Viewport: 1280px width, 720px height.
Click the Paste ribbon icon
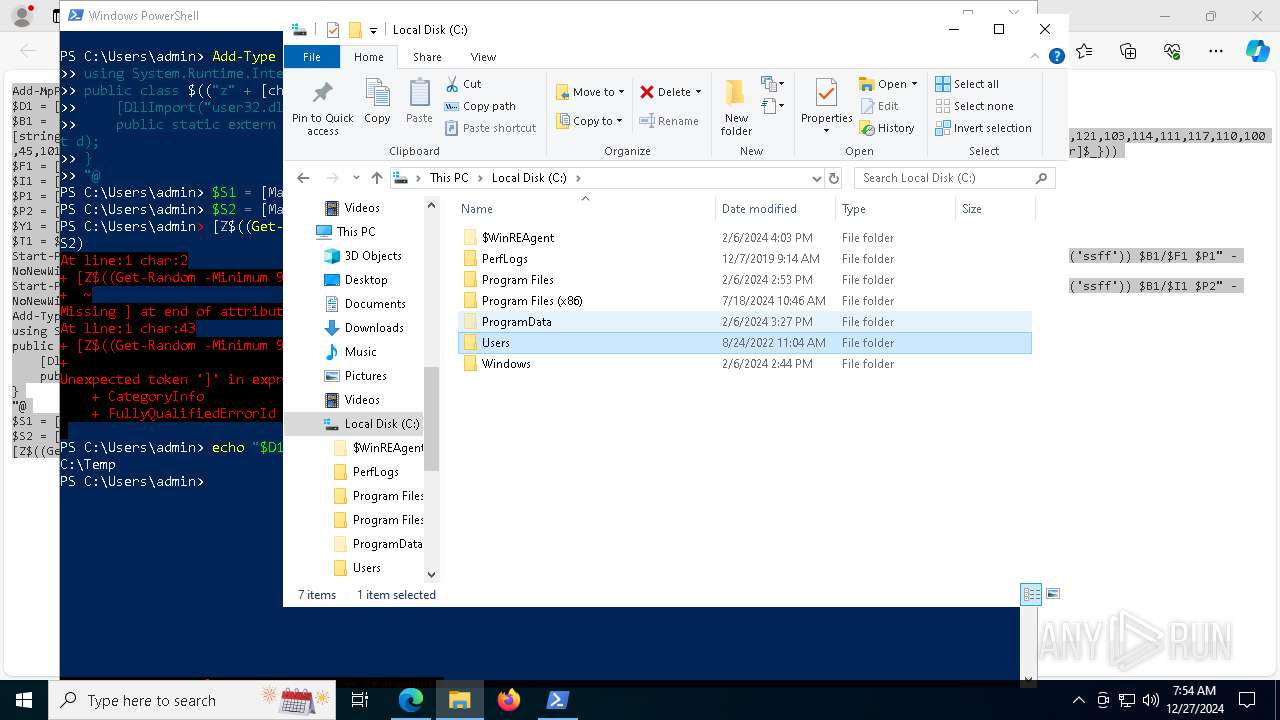(419, 94)
